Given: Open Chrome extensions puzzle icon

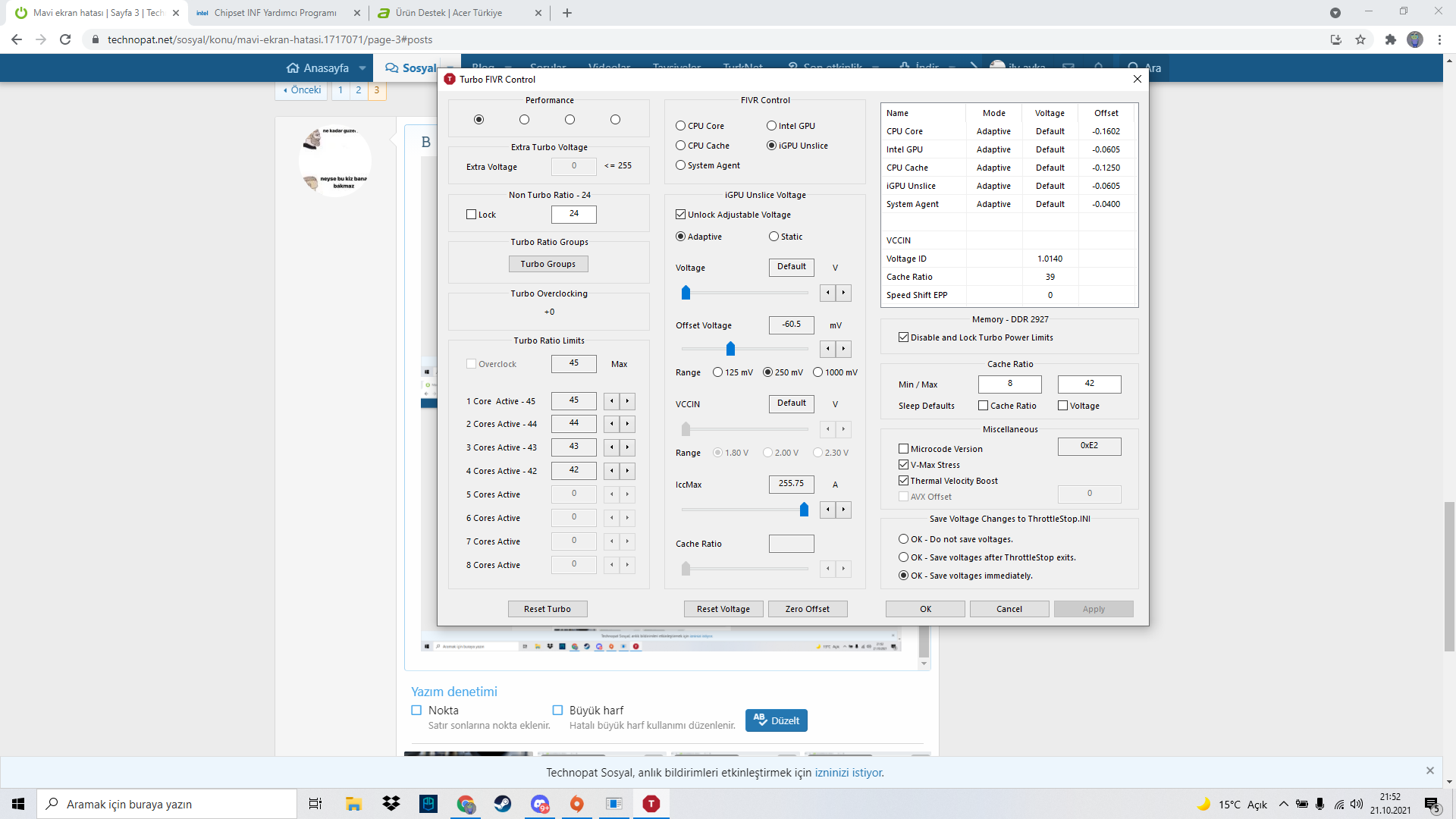Looking at the screenshot, I should click(x=1390, y=39).
